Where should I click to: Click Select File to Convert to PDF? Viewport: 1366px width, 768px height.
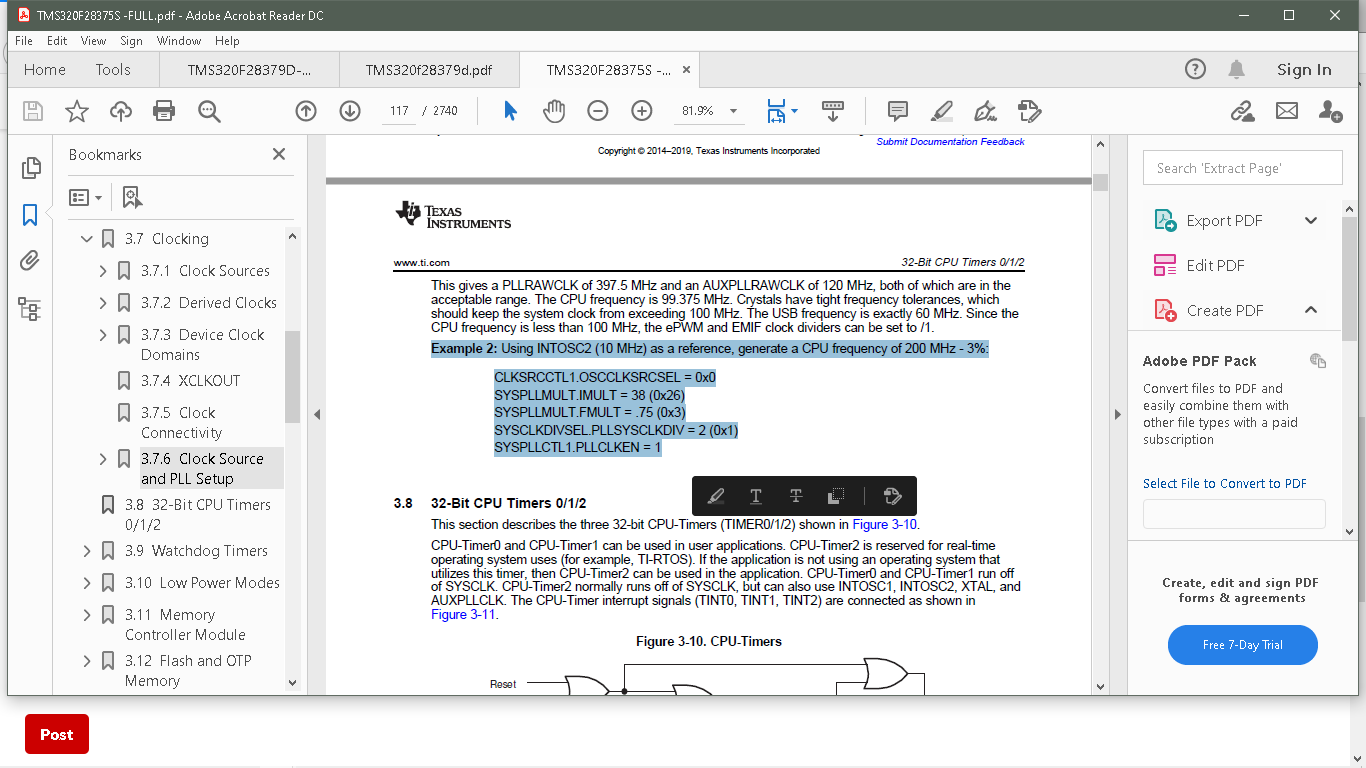click(x=1225, y=484)
